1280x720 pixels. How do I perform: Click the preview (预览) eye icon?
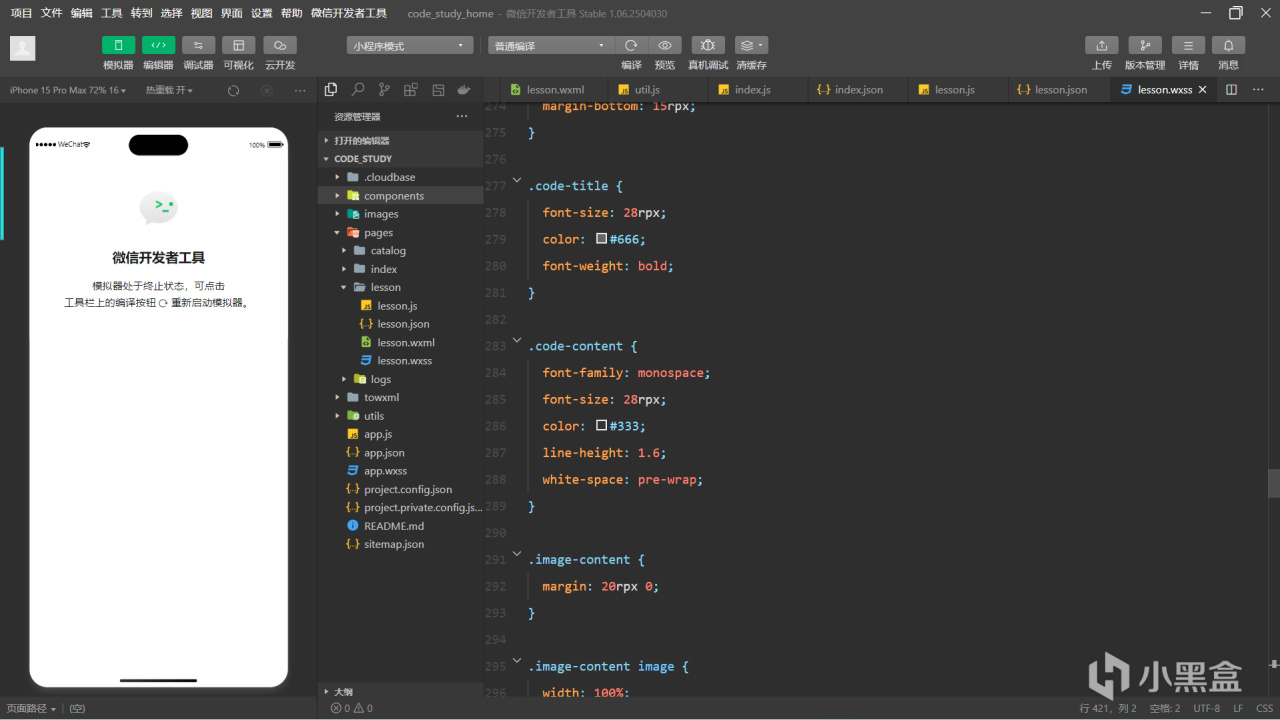coord(664,46)
